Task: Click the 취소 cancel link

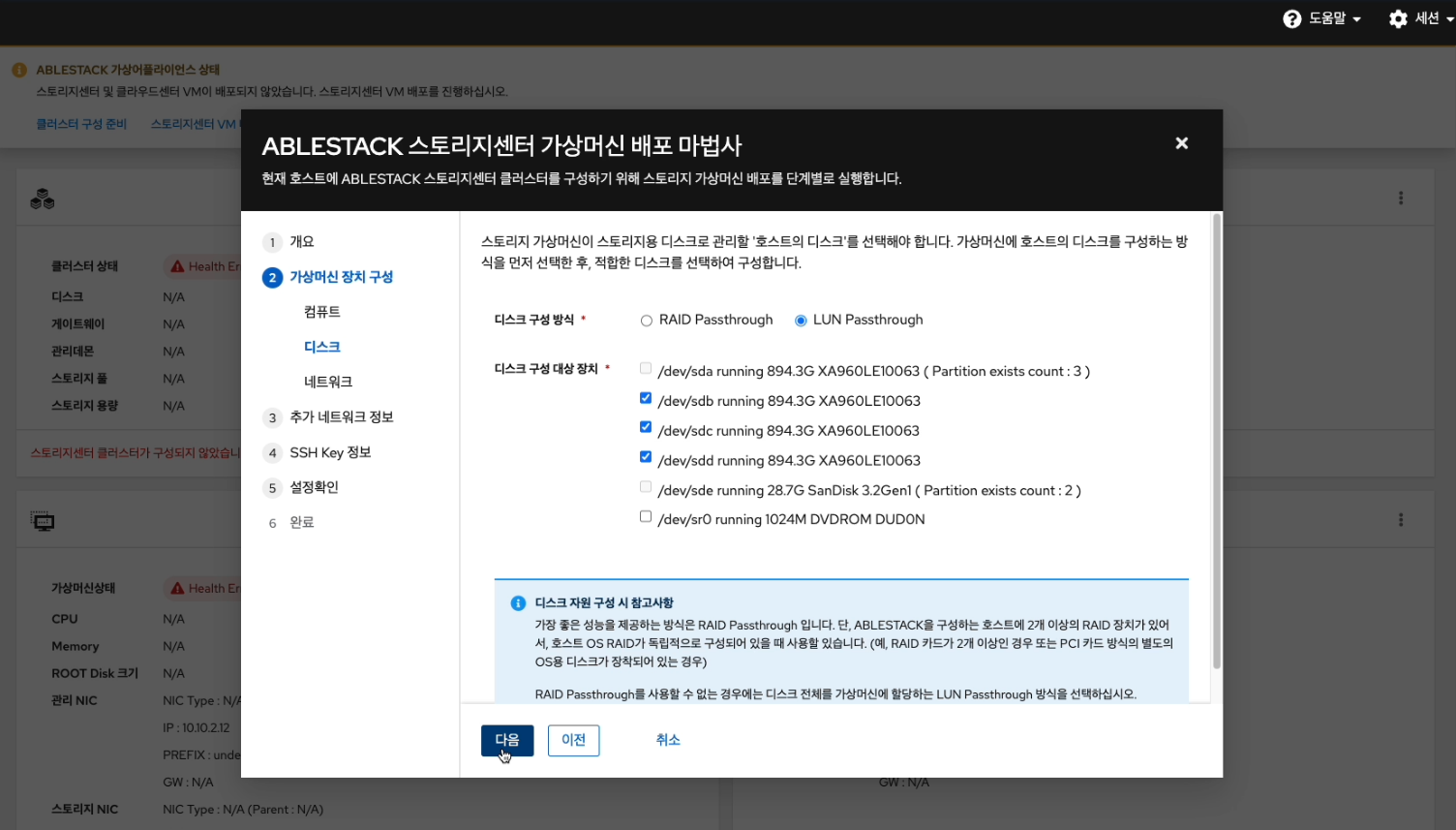Action: click(668, 740)
